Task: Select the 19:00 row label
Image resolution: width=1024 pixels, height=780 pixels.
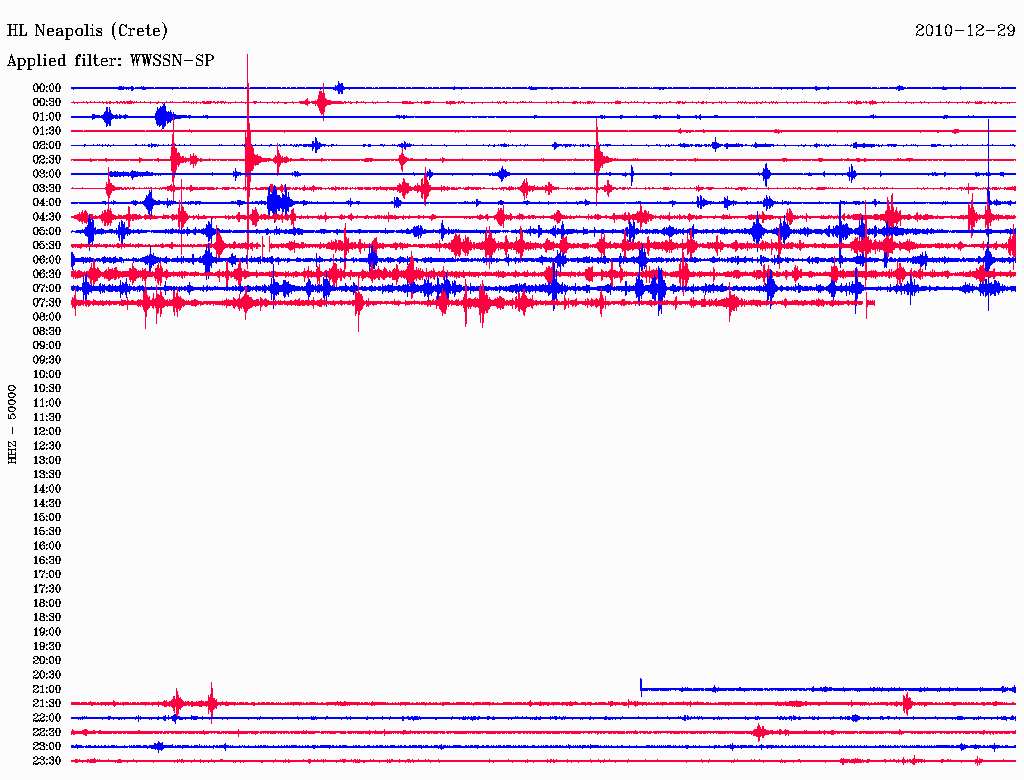Action: point(47,632)
